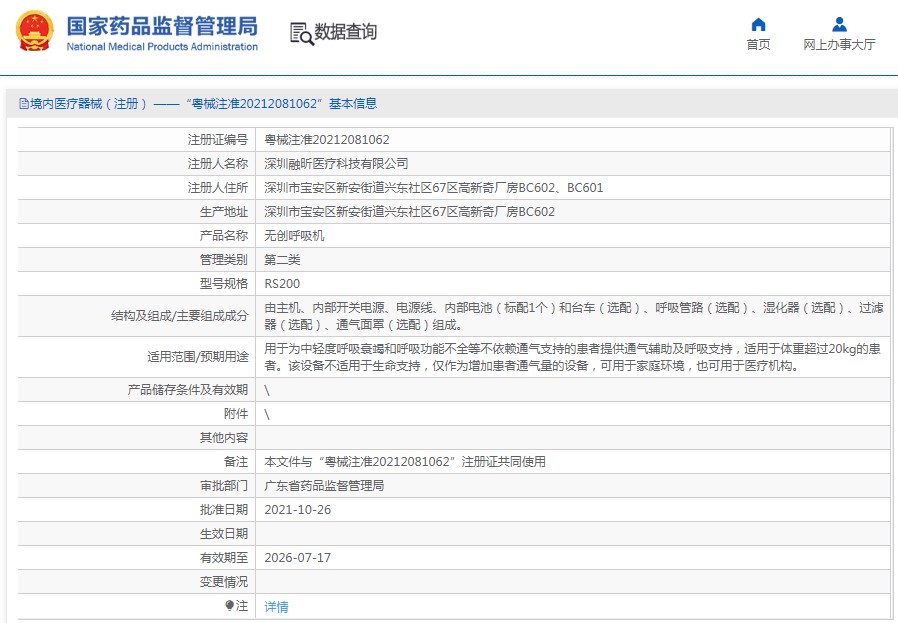Select expiry date 2026-07-17

[297, 558]
